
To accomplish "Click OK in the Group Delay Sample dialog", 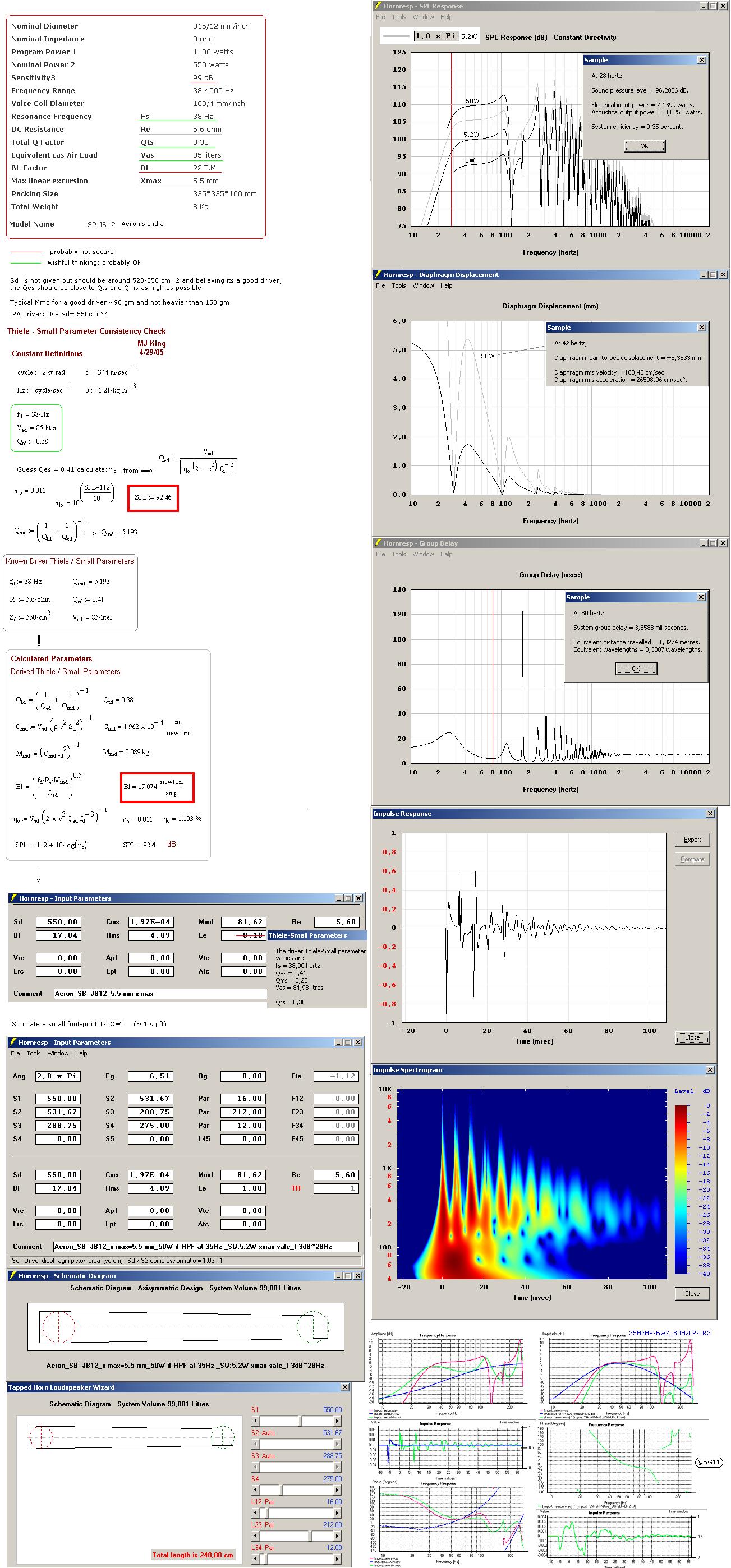I will (636, 668).
